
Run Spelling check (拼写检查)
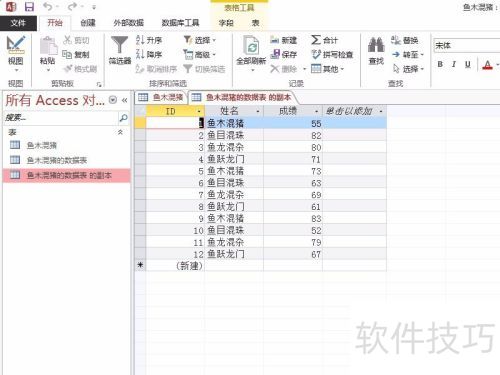[332, 54]
